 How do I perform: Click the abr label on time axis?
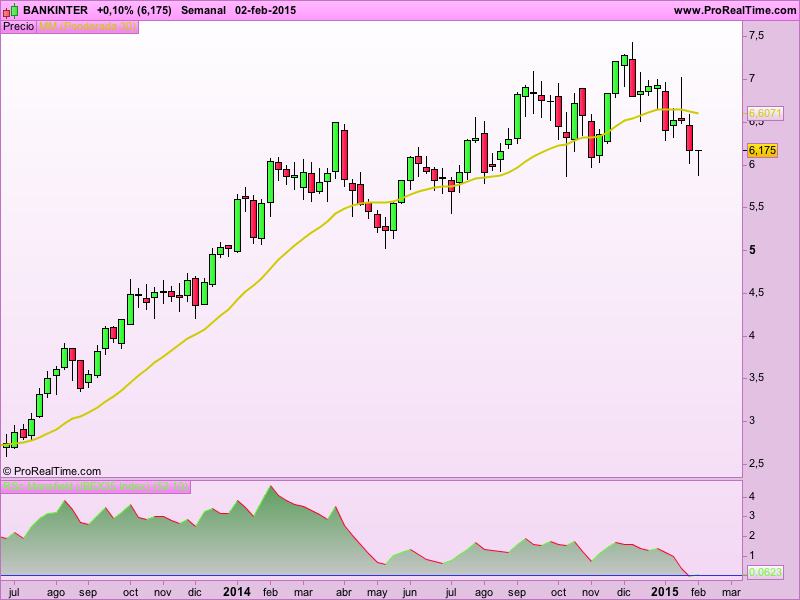[344, 592]
